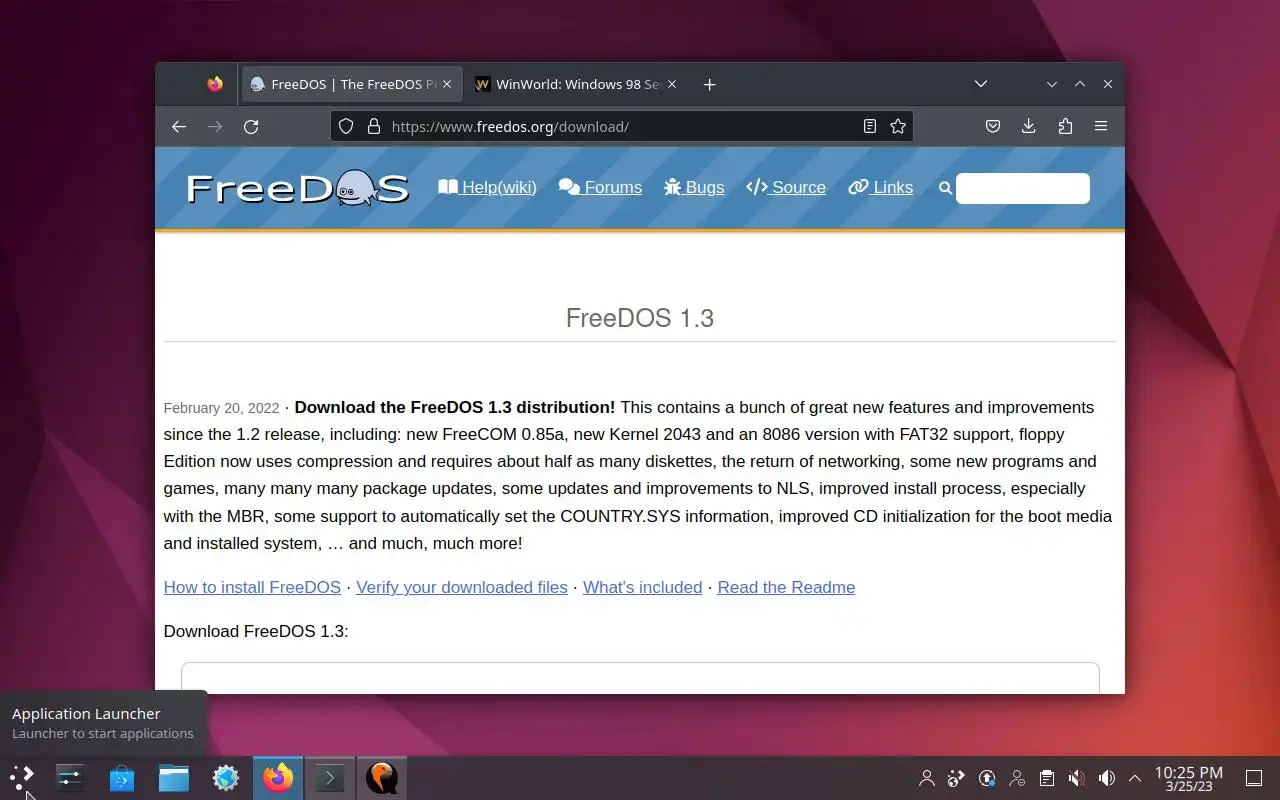The image size is (1280, 800).
Task: Switch to Firefox via its taskbar icon
Action: pyautogui.click(x=278, y=777)
